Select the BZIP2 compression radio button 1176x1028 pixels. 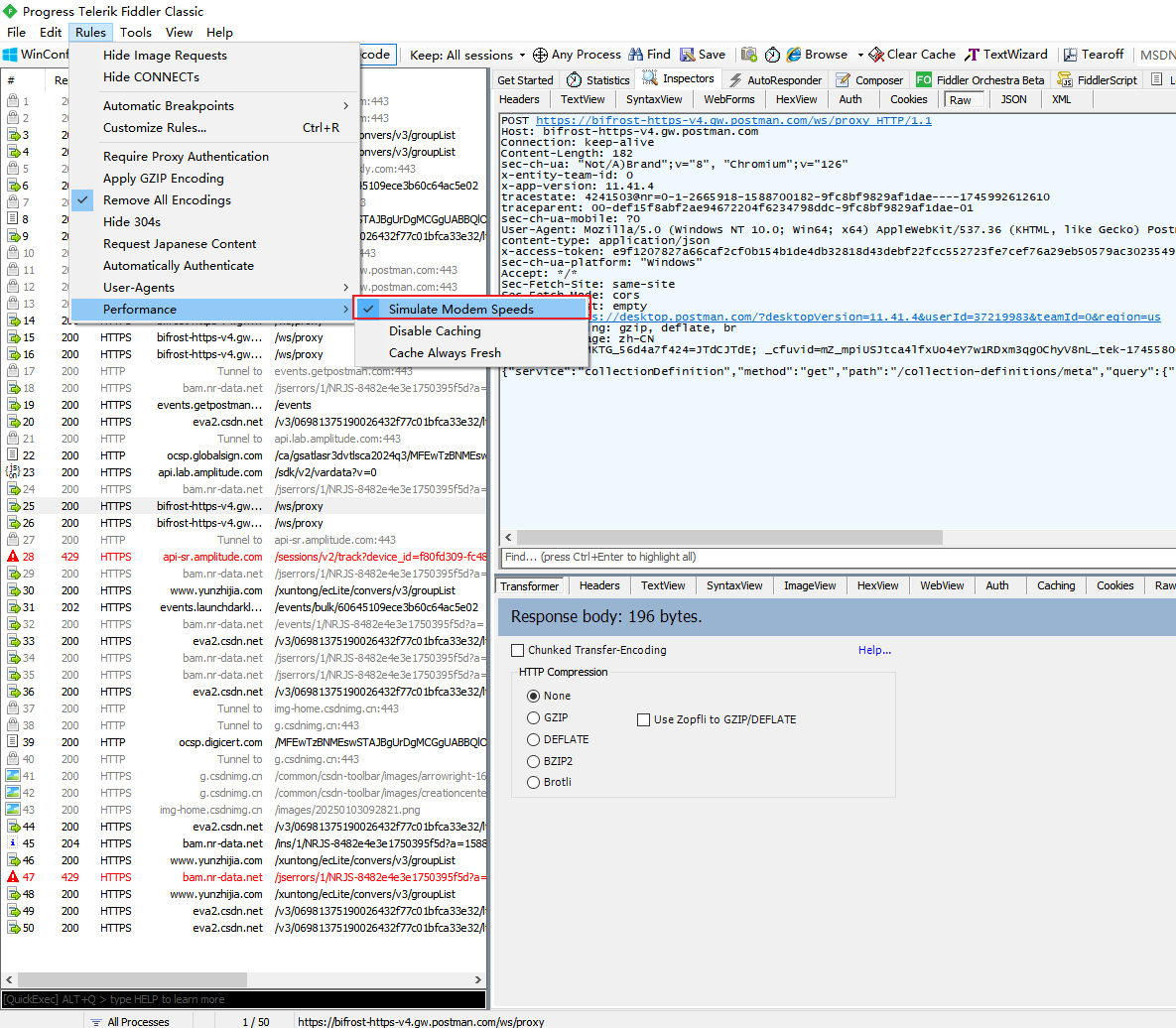pos(533,761)
